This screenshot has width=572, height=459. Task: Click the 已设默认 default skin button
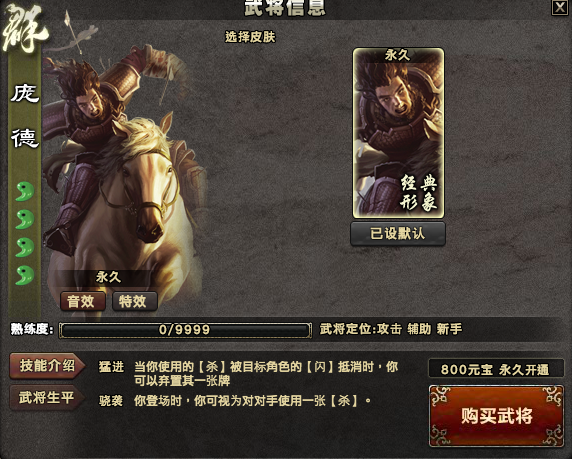(398, 233)
